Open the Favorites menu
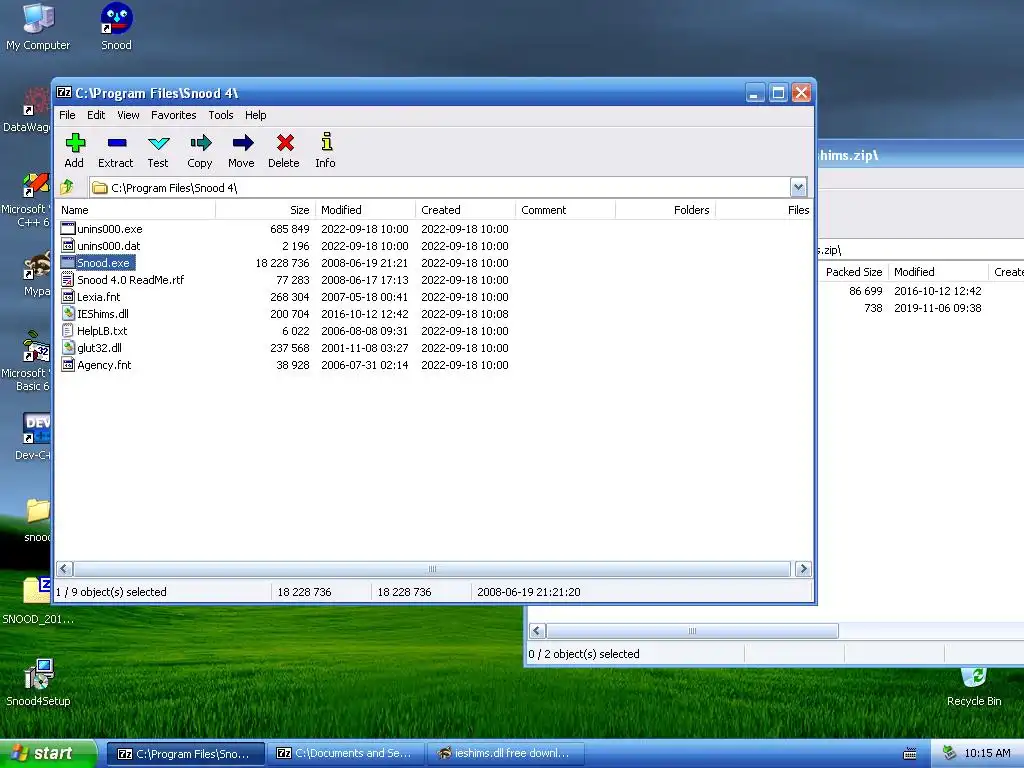The height and width of the screenshot is (768, 1024). point(174,115)
